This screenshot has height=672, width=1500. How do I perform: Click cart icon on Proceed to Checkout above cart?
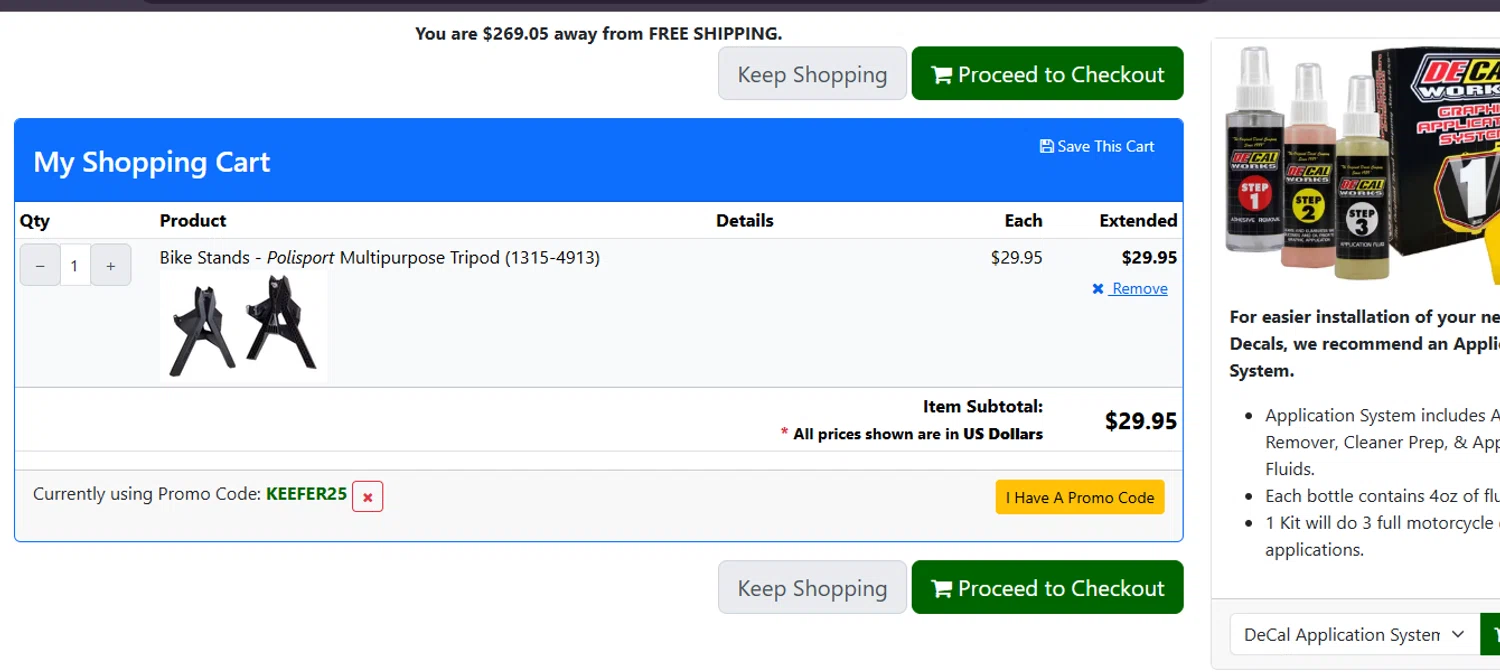pyautogui.click(x=941, y=75)
